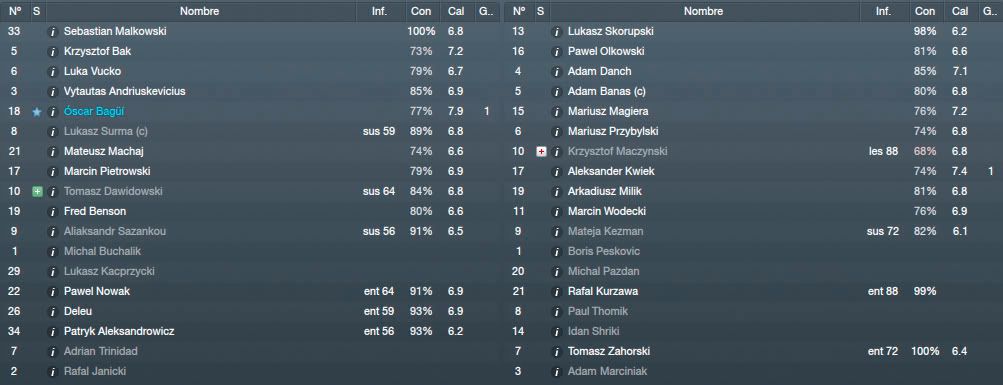Viewport: 1003px width, 385px height.
Task: Click the right table's Inf. column header
Action: point(883,11)
